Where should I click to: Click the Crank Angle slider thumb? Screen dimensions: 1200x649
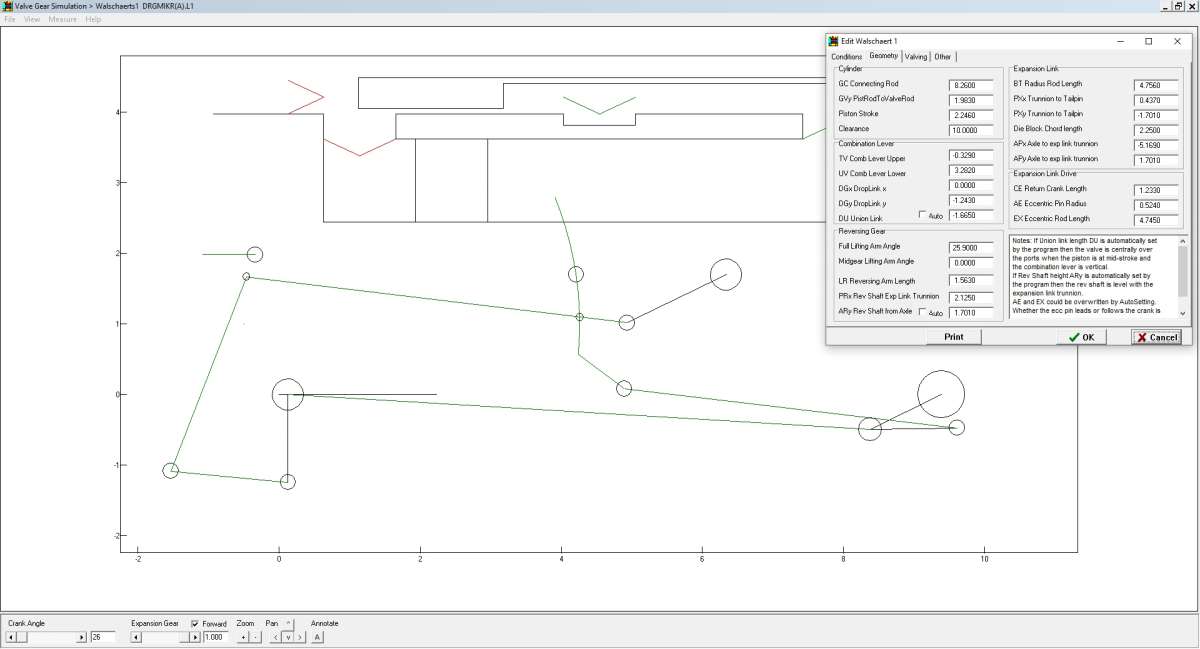coord(22,637)
